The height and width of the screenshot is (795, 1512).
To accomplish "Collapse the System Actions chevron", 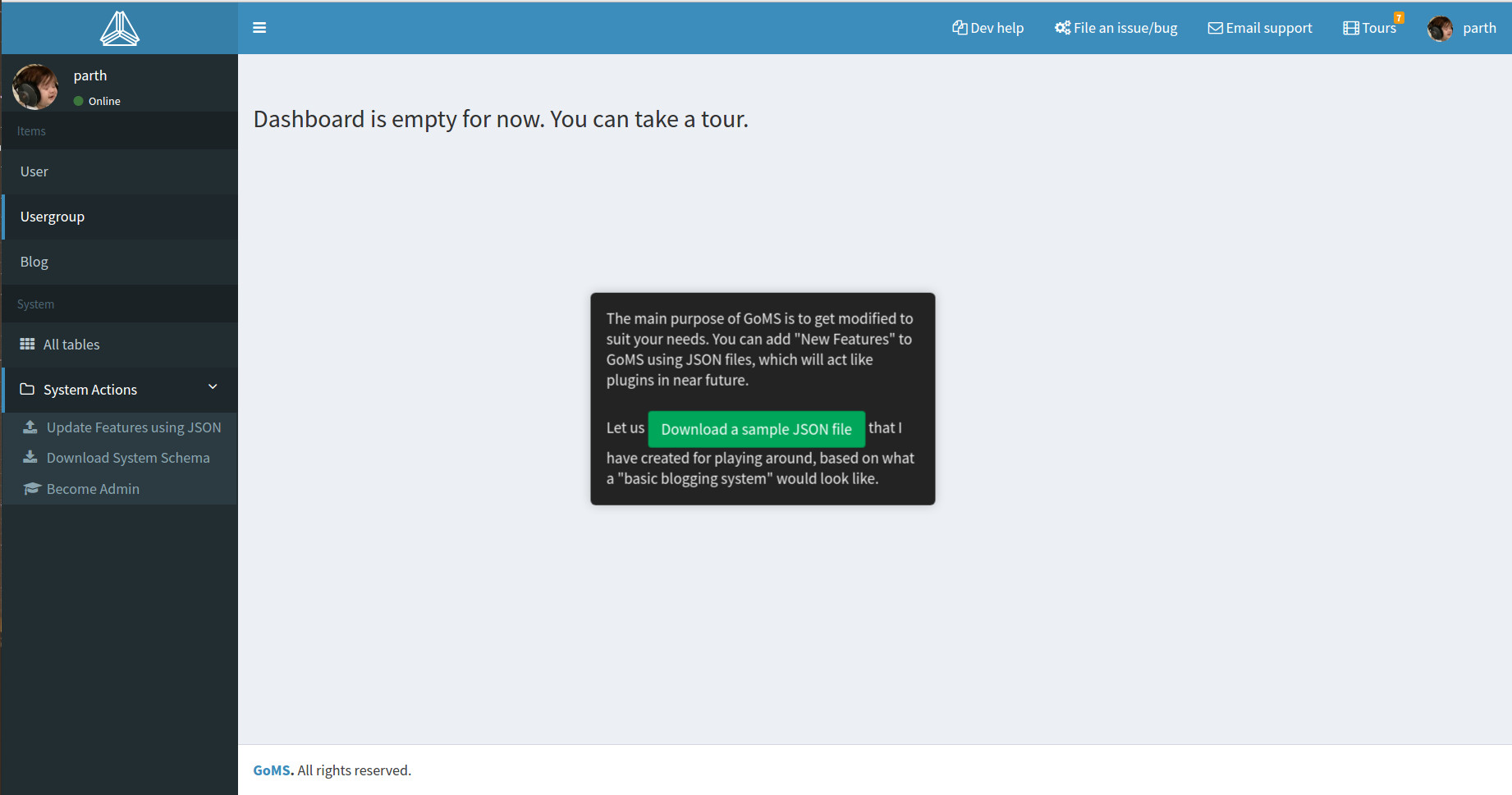I will pyautogui.click(x=213, y=387).
